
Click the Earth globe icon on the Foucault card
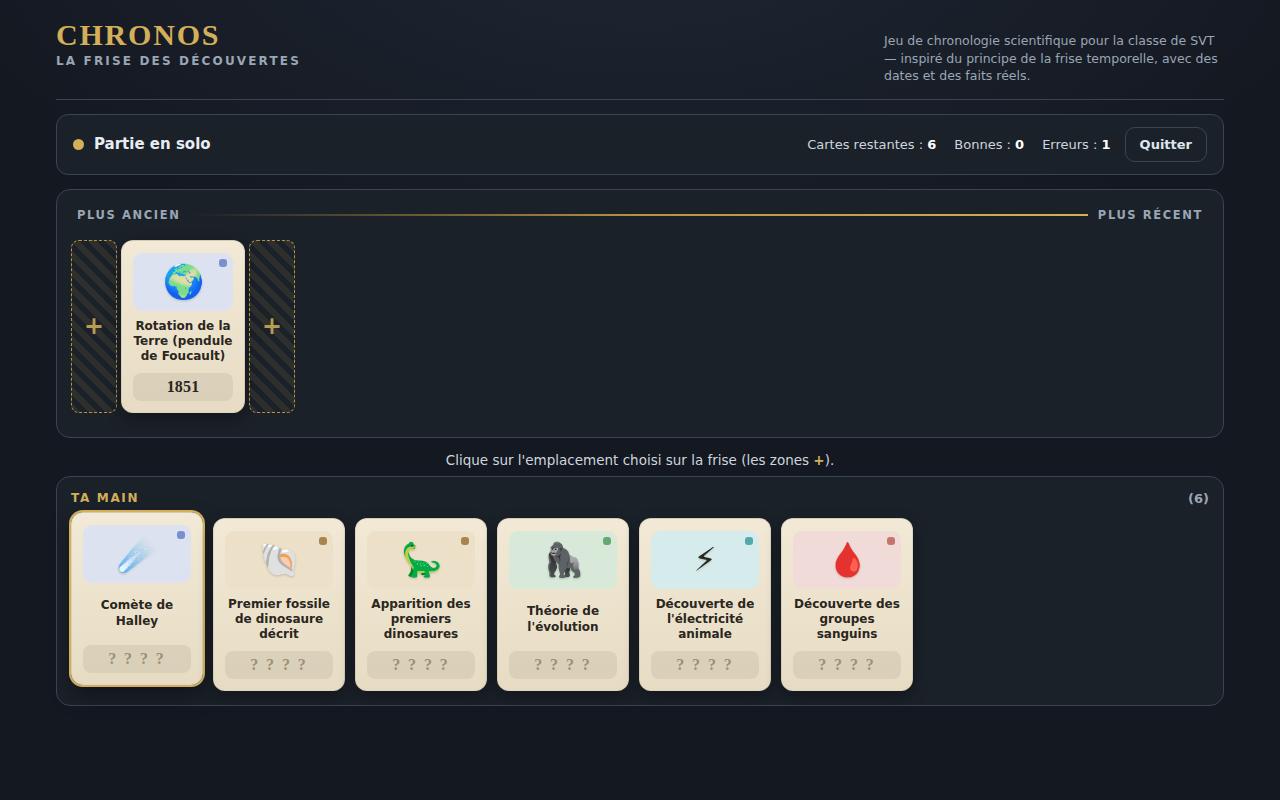[x=183, y=282]
